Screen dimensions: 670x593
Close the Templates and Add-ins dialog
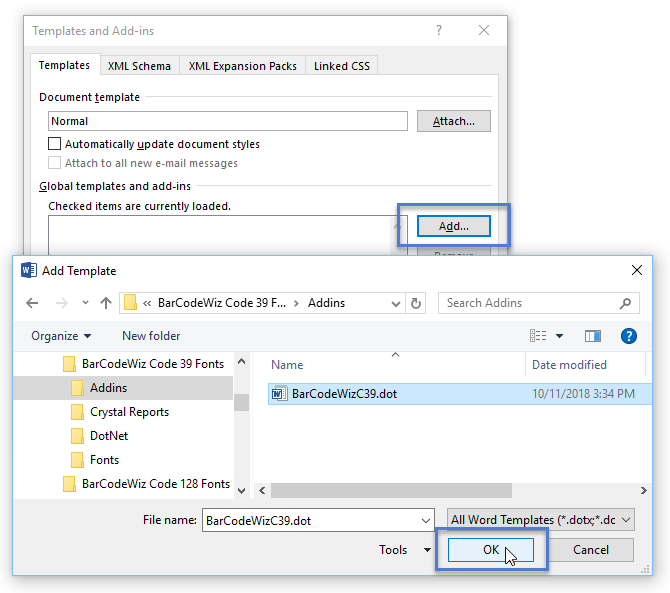click(484, 30)
